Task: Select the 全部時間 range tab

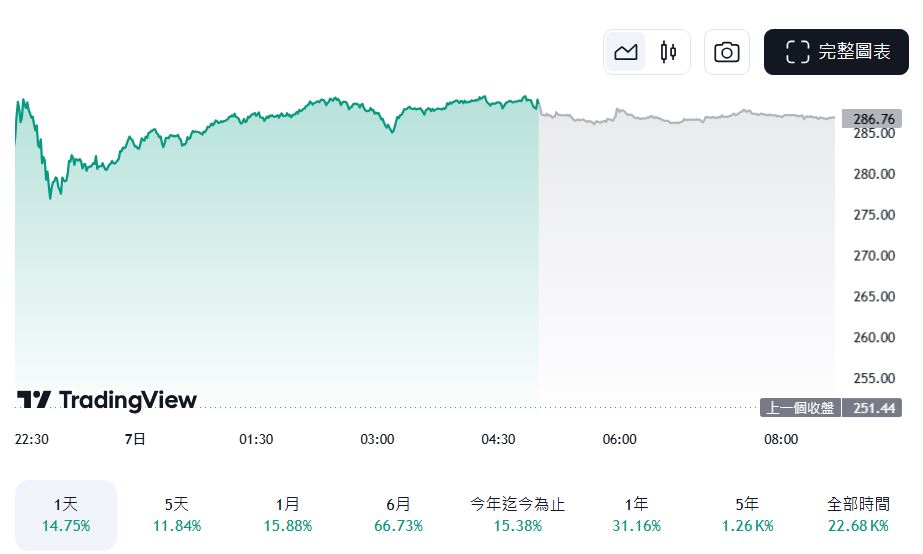Action: click(x=858, y=515)
